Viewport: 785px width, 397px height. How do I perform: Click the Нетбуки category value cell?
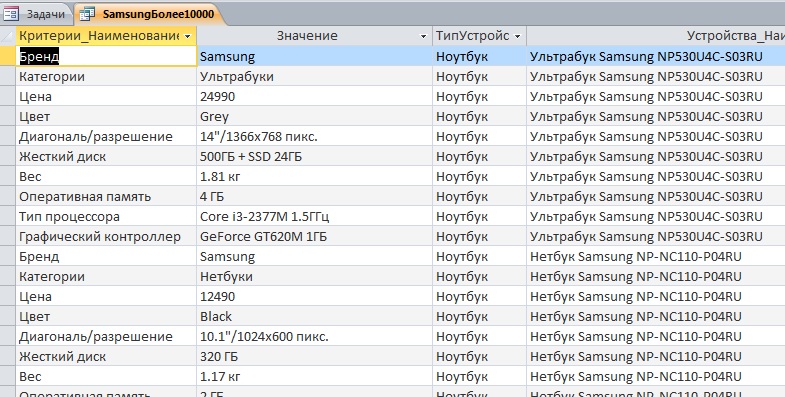pyautogui.click(x=314, y=276)
